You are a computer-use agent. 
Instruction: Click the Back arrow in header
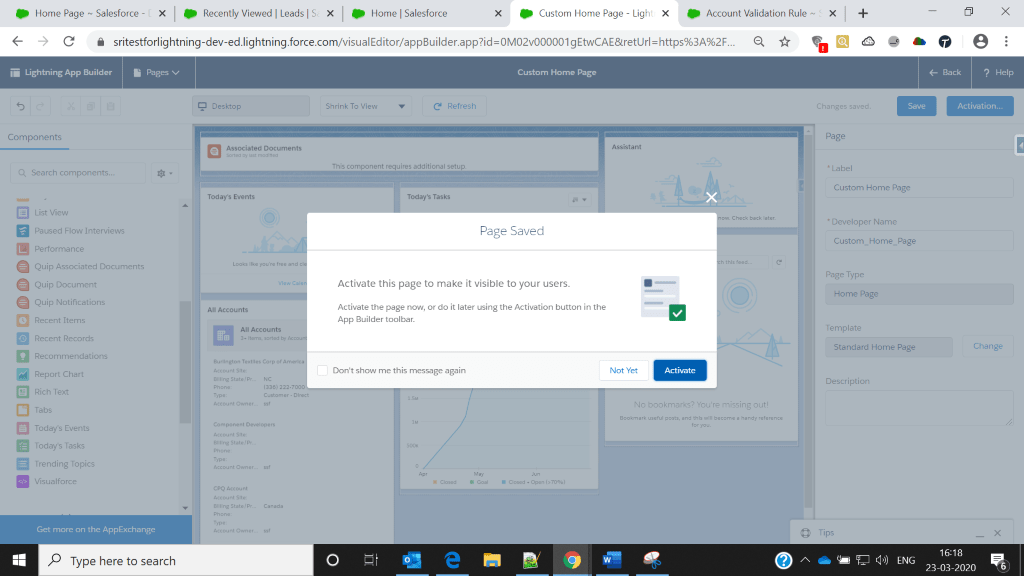point(944,72)
